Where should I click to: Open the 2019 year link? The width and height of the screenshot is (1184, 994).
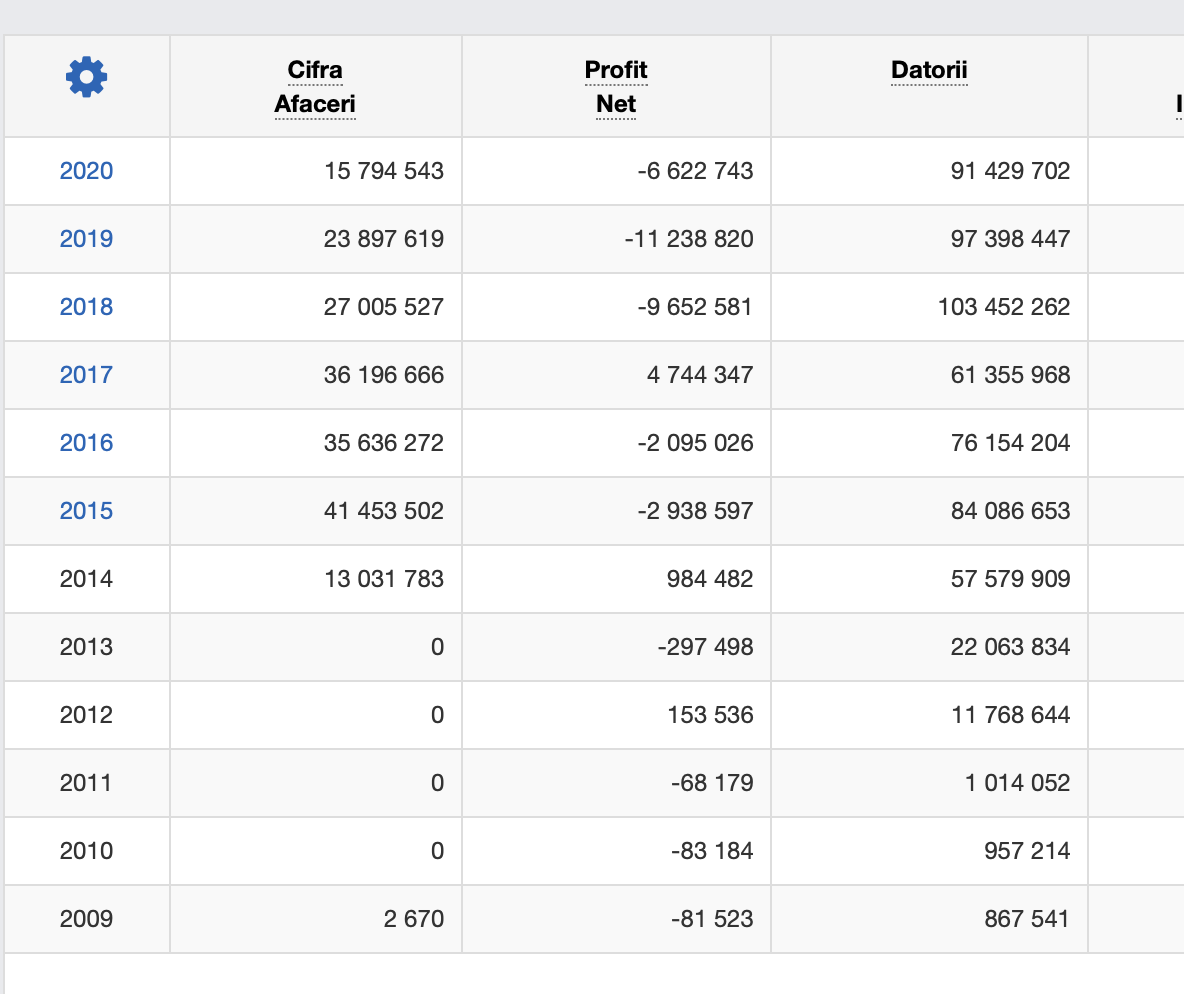[x=86, y=239]
